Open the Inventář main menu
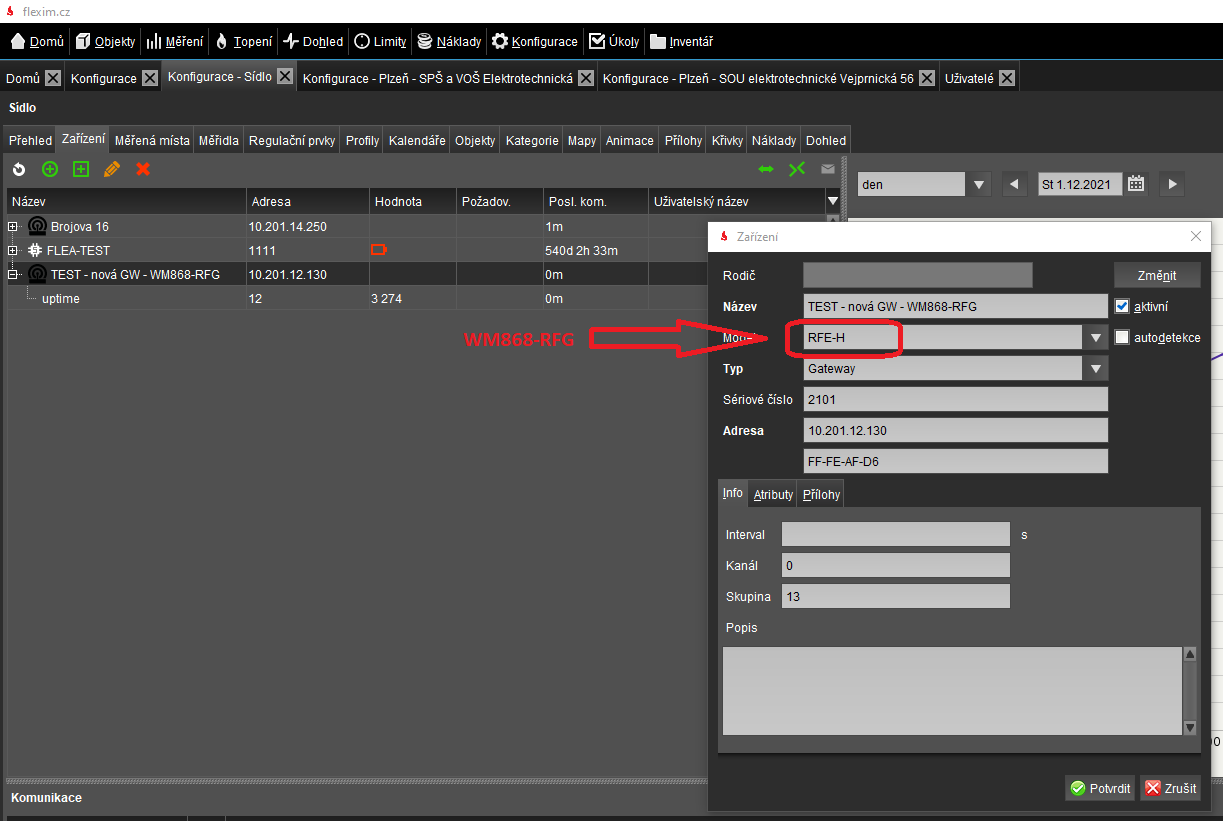Viewport: 1223px width, 821px height. [680, 42]
